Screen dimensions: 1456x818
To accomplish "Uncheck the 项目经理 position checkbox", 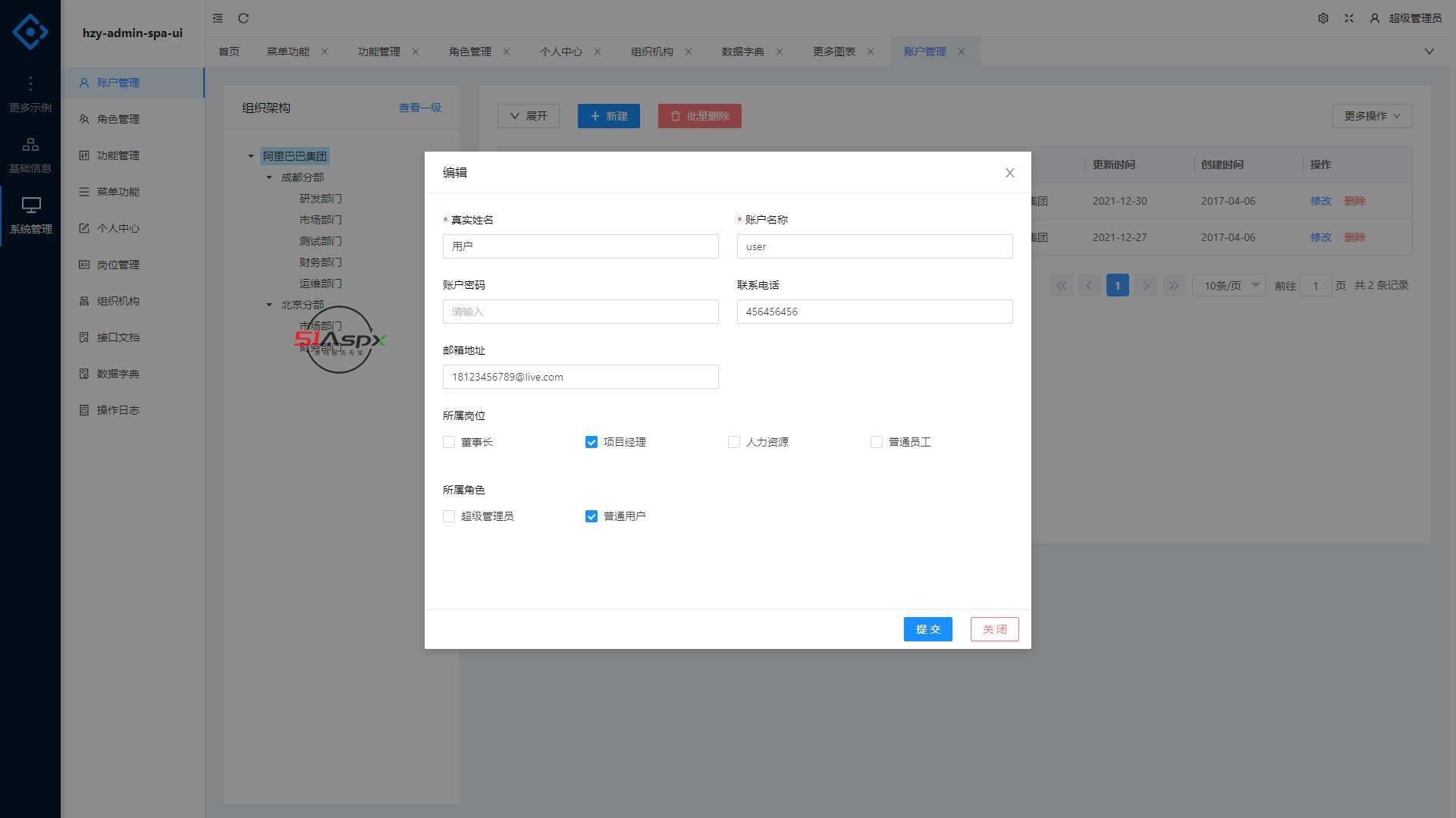I will tap(591, 442).
